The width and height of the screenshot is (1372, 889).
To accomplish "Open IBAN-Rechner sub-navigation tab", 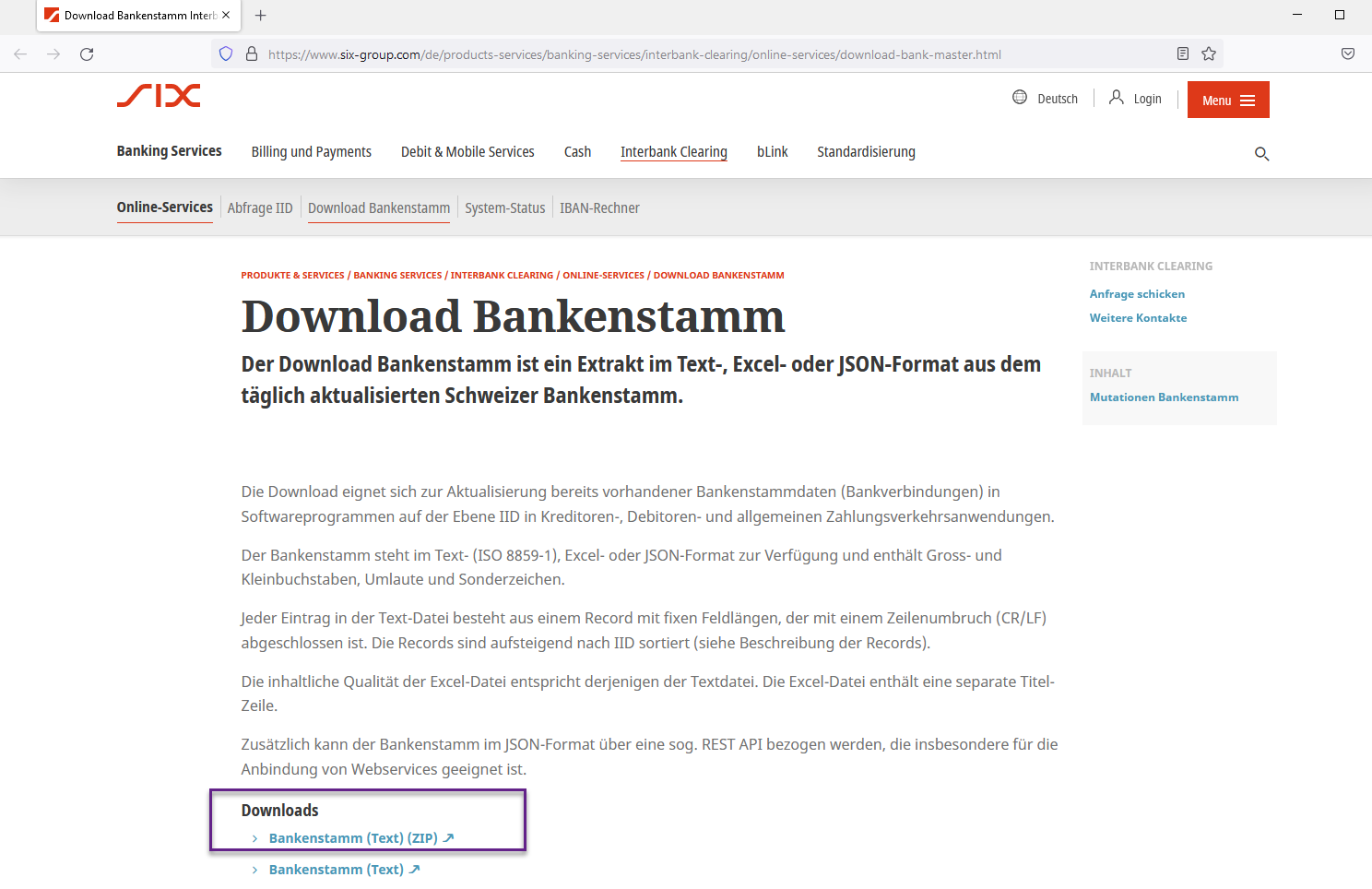I will (x=599, y=208).
